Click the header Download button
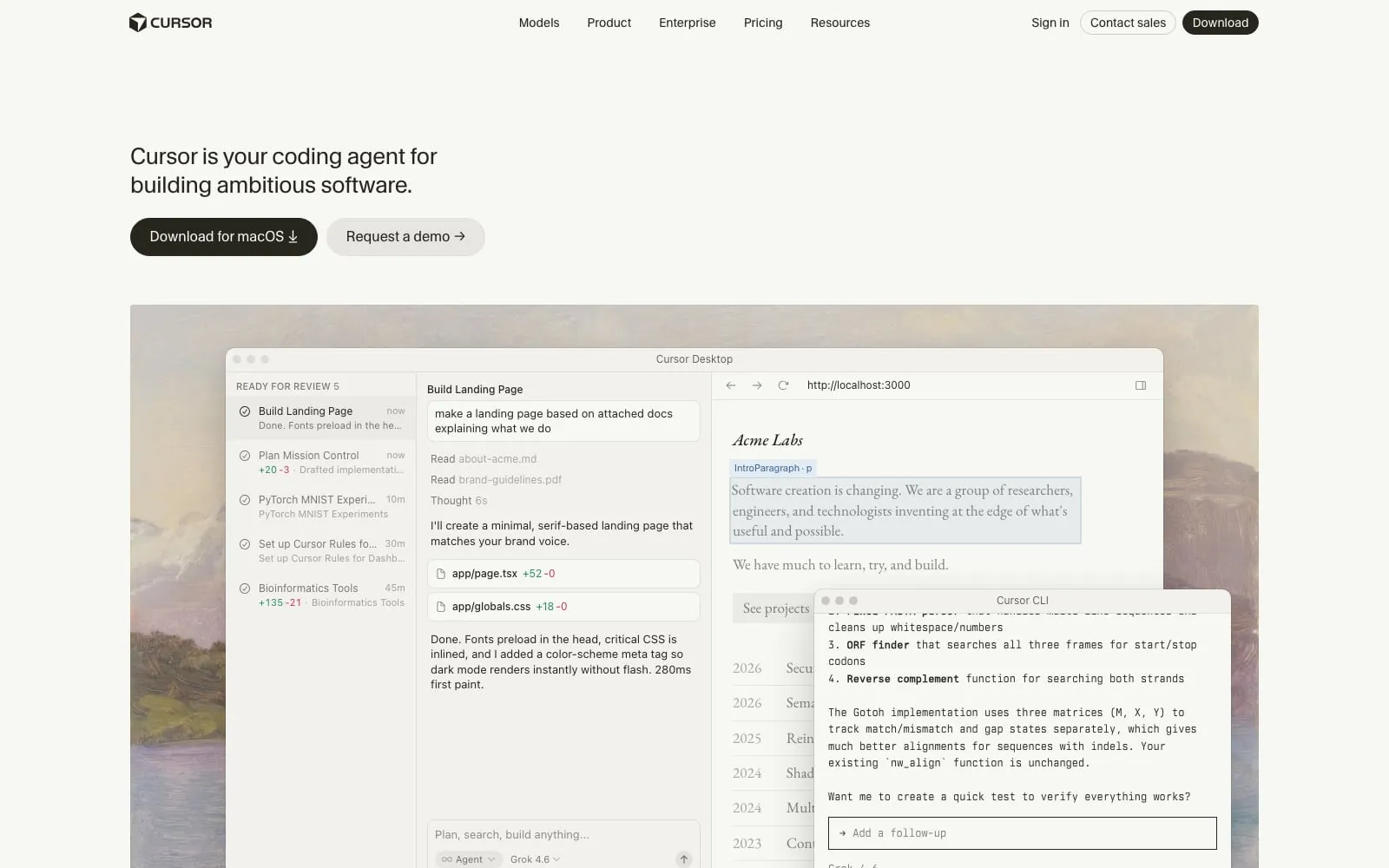1389x868 pixels. tap(1220, 23)
